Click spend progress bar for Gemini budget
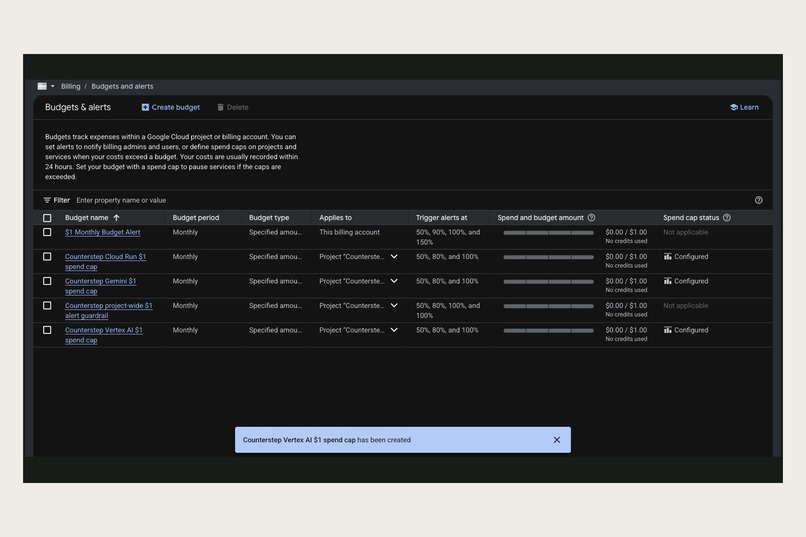 click(x=548, y=282)
